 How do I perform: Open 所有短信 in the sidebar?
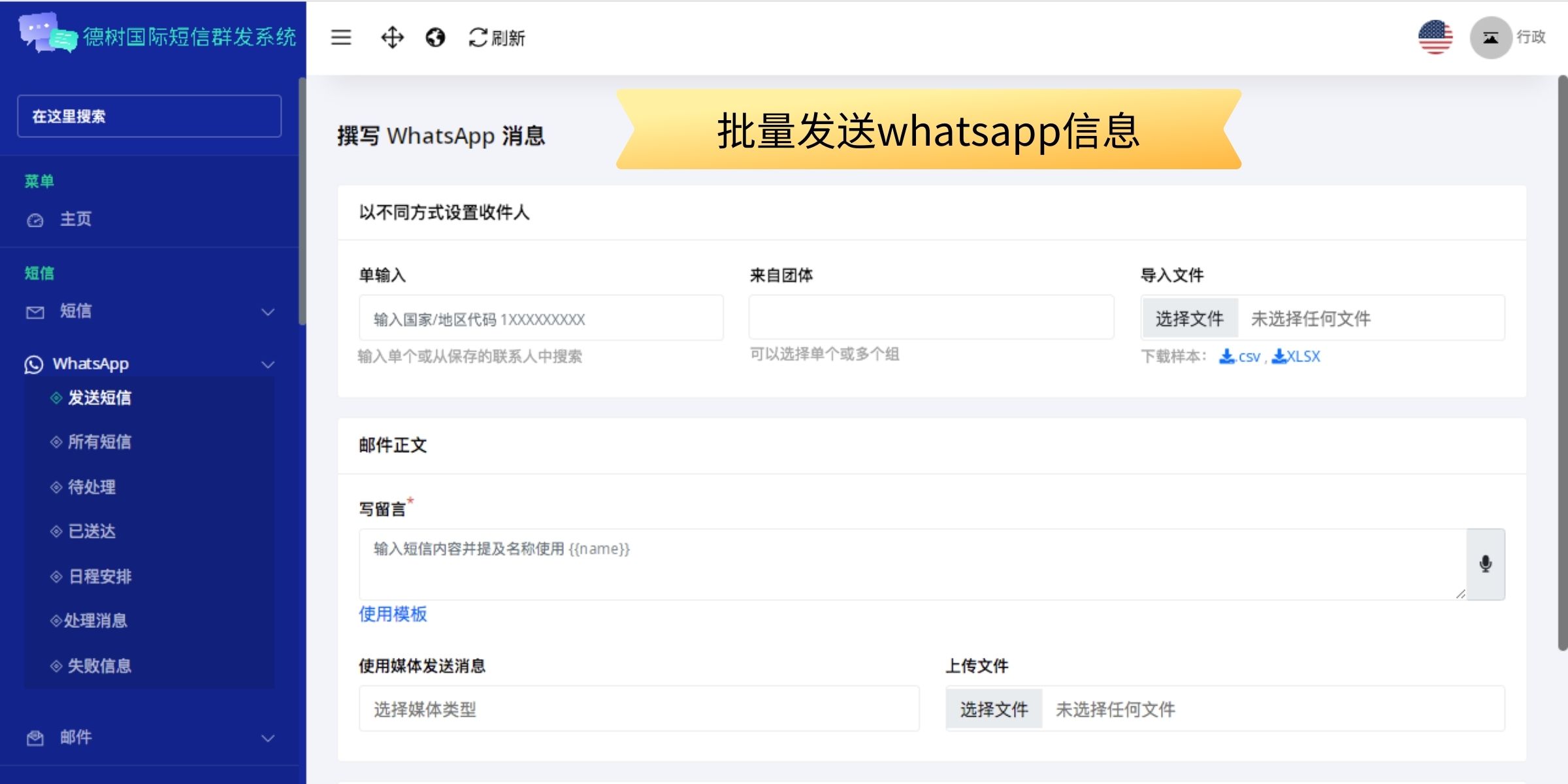click(99, 442)
